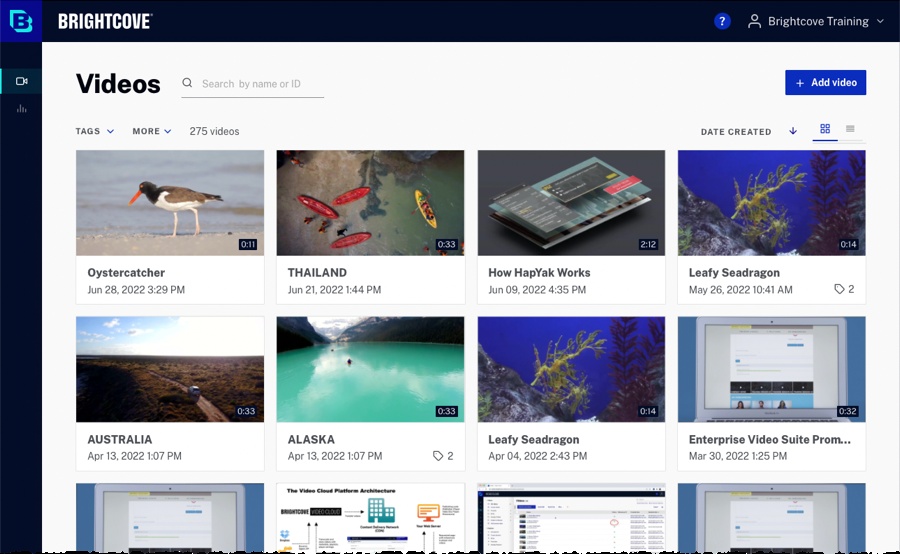Open the Oystercatcher video thumbnail
Viewport: 900px width, 554px height.
pos(170,203)
